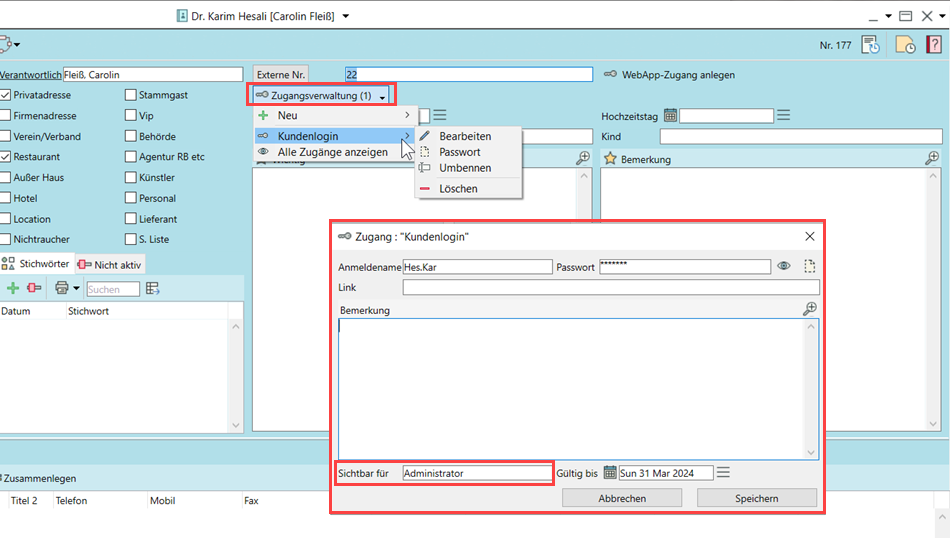This screenshot has width=950, height=538.
Task: Switch to the Nicht aktiv tab
Action: (111, 264)
